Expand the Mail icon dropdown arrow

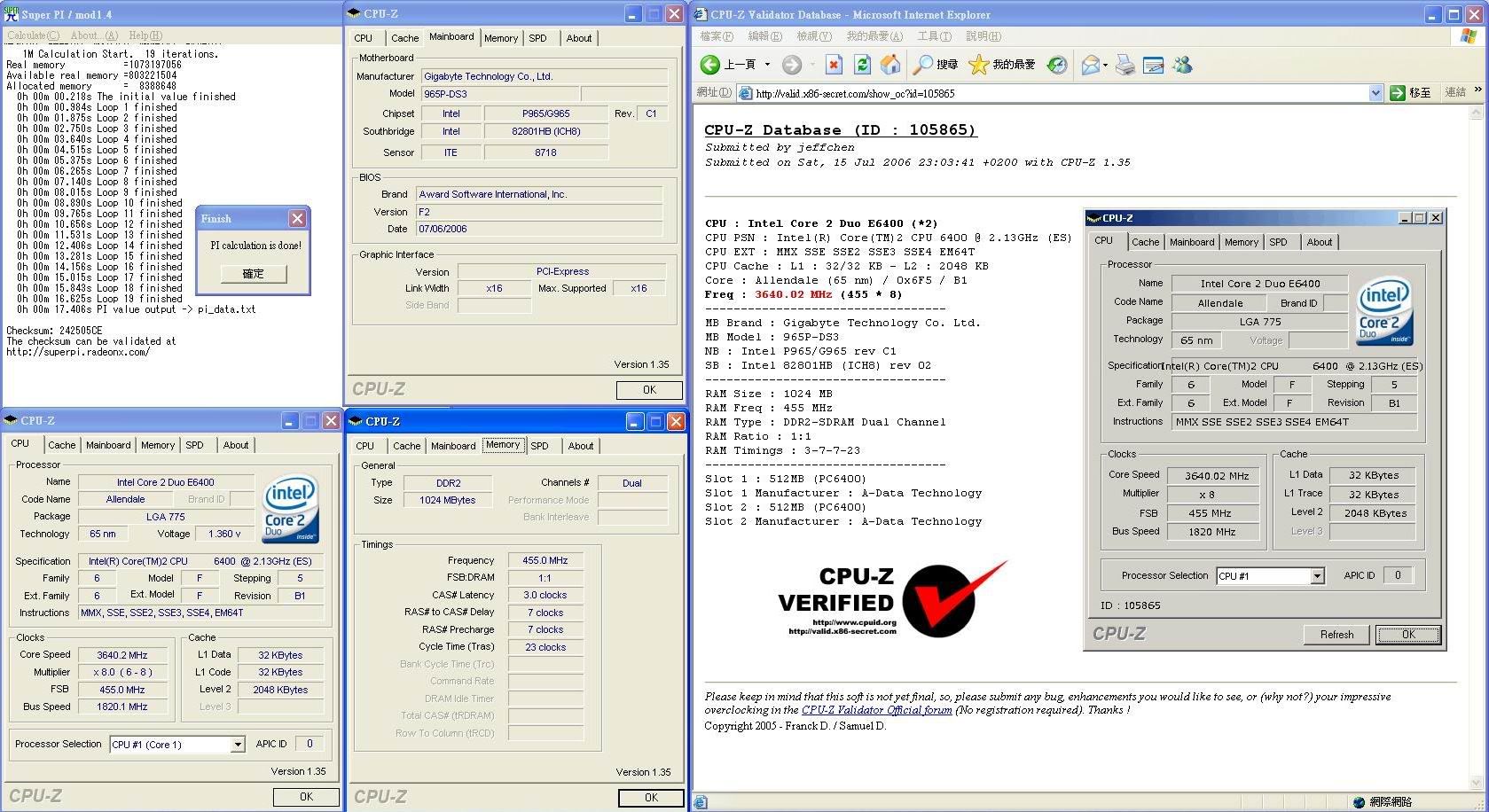point(1105,65)
